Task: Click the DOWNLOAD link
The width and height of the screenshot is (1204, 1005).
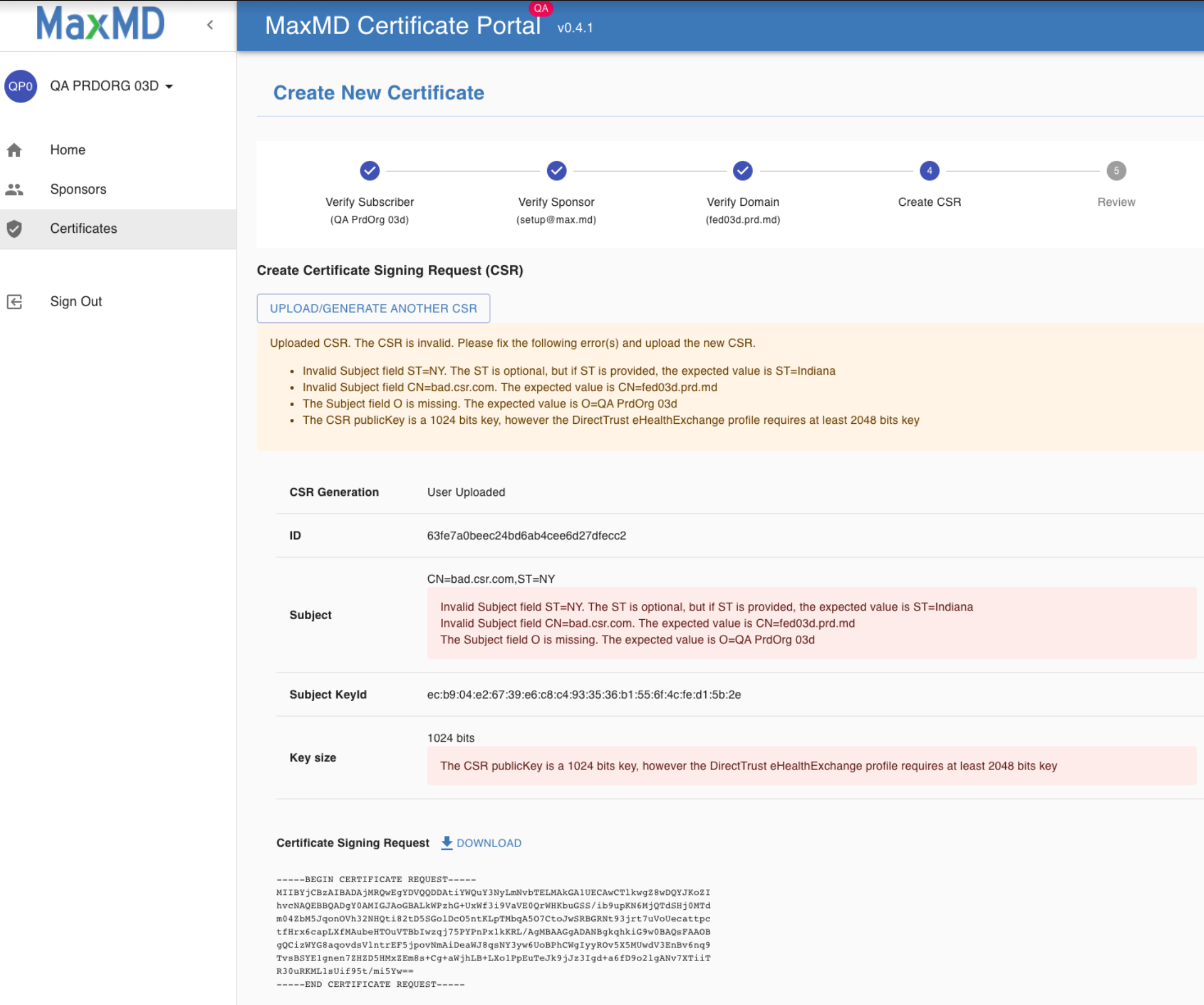Action: [x=488, y=843]
